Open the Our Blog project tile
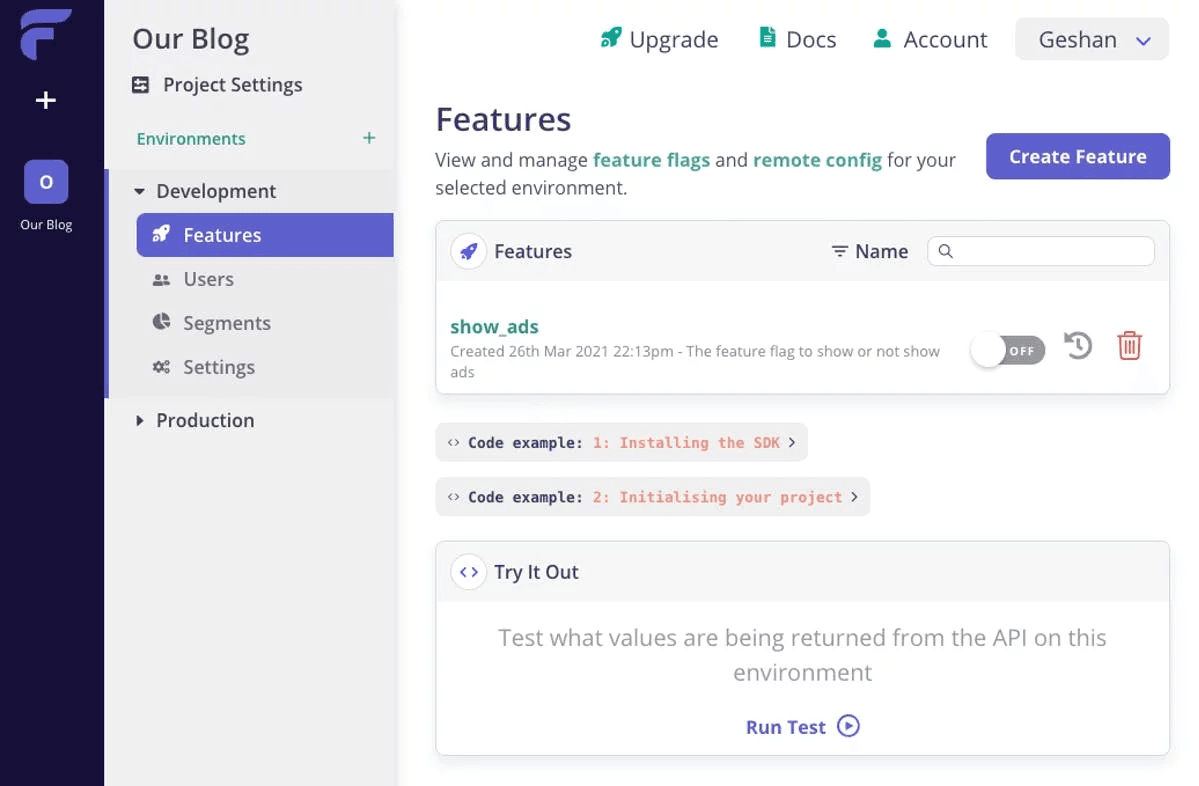The height and width of the screenshot is (786, 1199). coord(46,182)
